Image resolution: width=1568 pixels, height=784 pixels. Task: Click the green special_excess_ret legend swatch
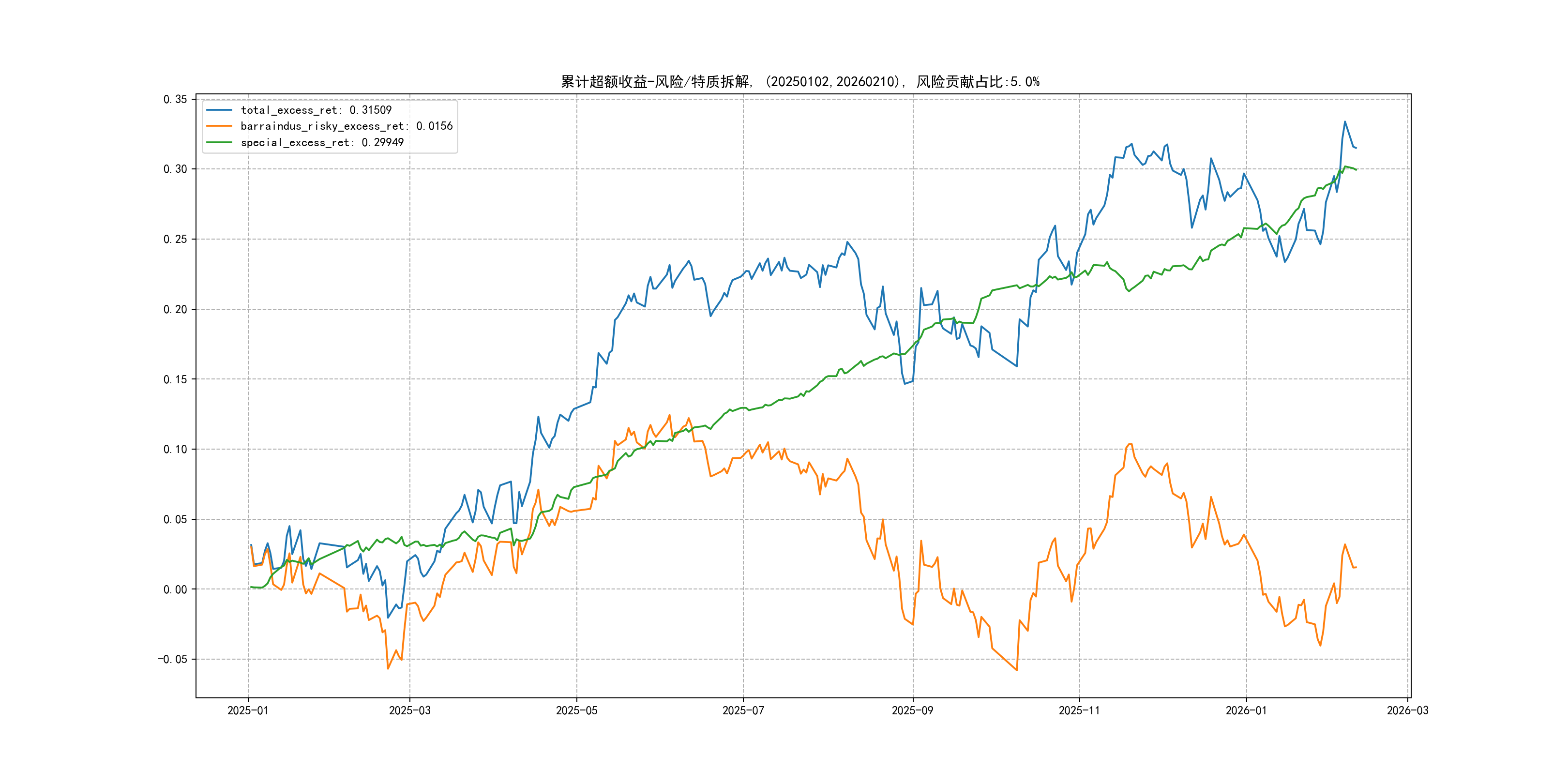[219, 142]
